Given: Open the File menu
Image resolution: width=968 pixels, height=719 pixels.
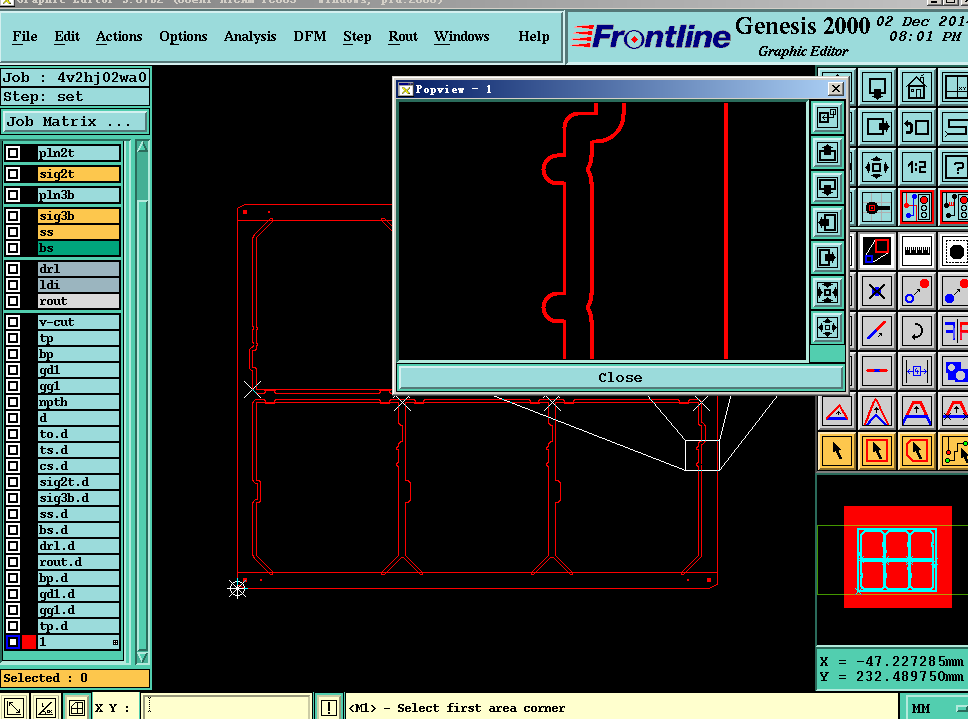Looking at the screenshot, I should [25, 36].
